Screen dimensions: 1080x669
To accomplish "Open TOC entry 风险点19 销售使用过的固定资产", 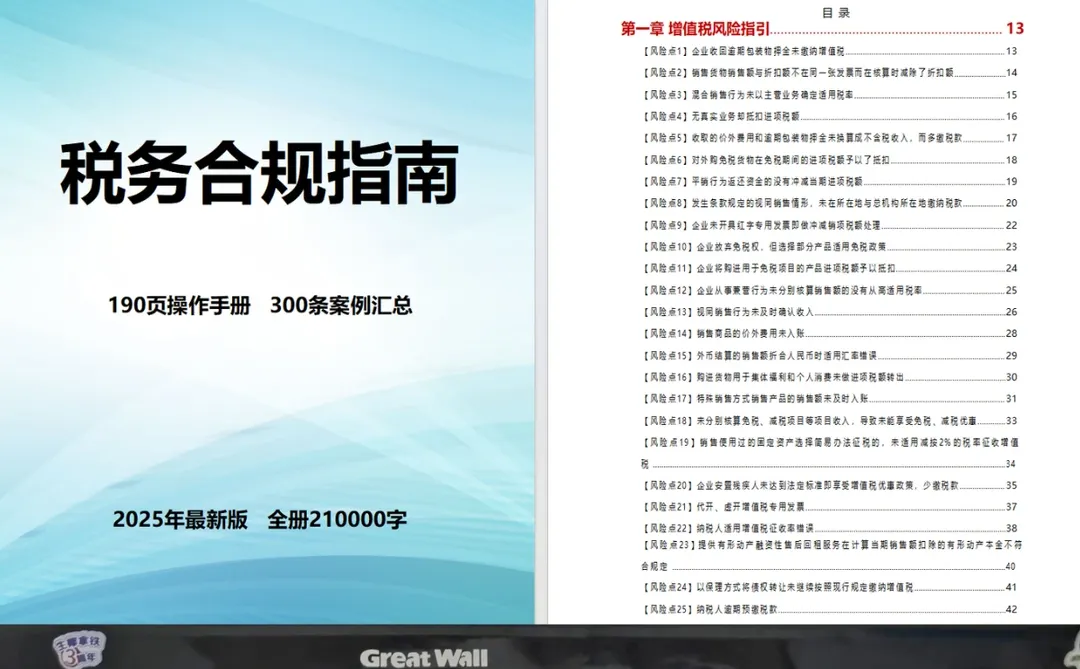I will click(829, 453).
